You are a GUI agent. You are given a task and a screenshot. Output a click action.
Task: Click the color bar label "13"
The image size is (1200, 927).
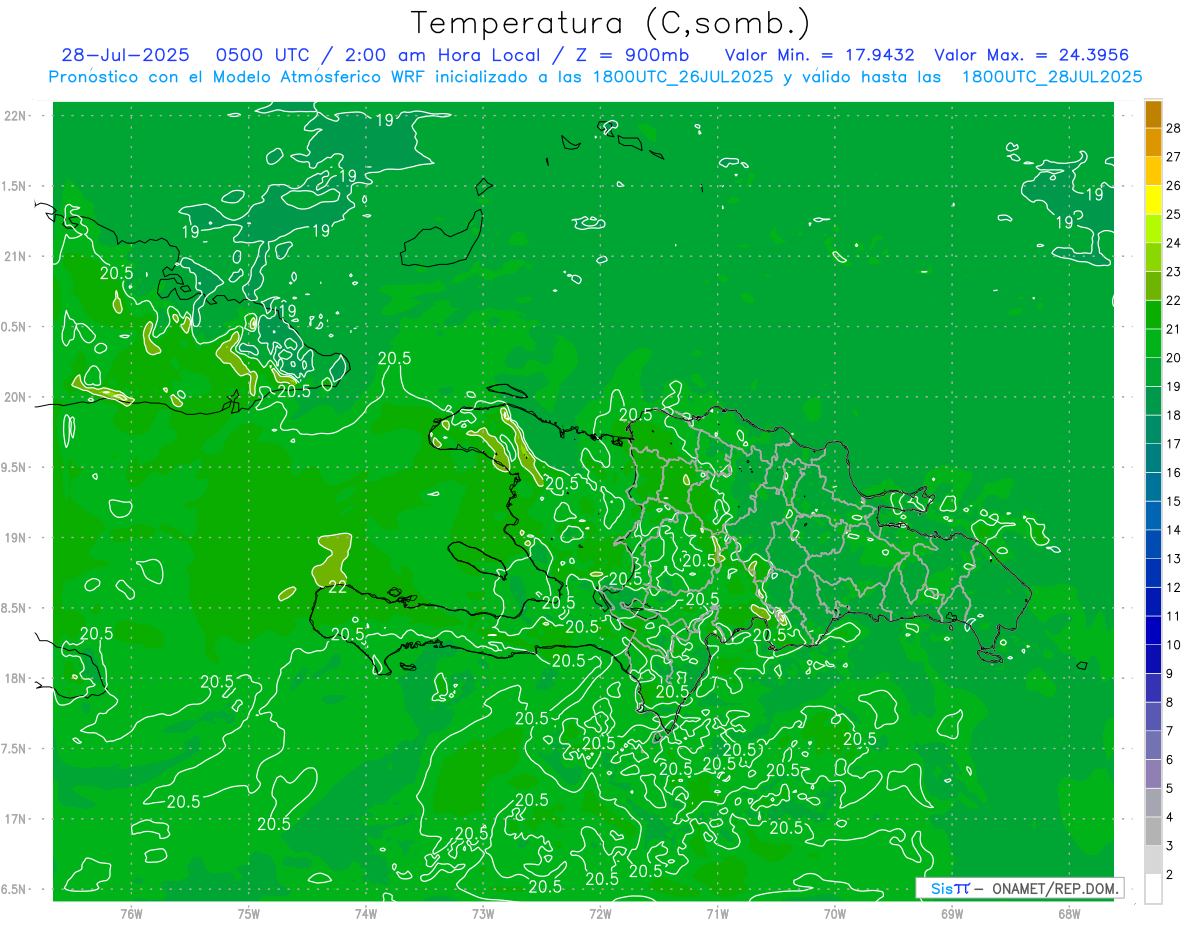(1173, 559)
